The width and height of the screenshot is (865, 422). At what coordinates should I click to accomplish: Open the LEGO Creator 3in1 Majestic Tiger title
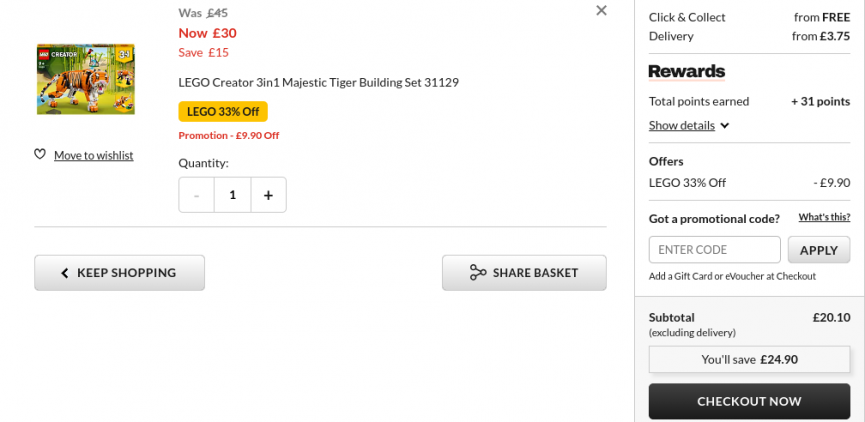(x=318, y=82)
